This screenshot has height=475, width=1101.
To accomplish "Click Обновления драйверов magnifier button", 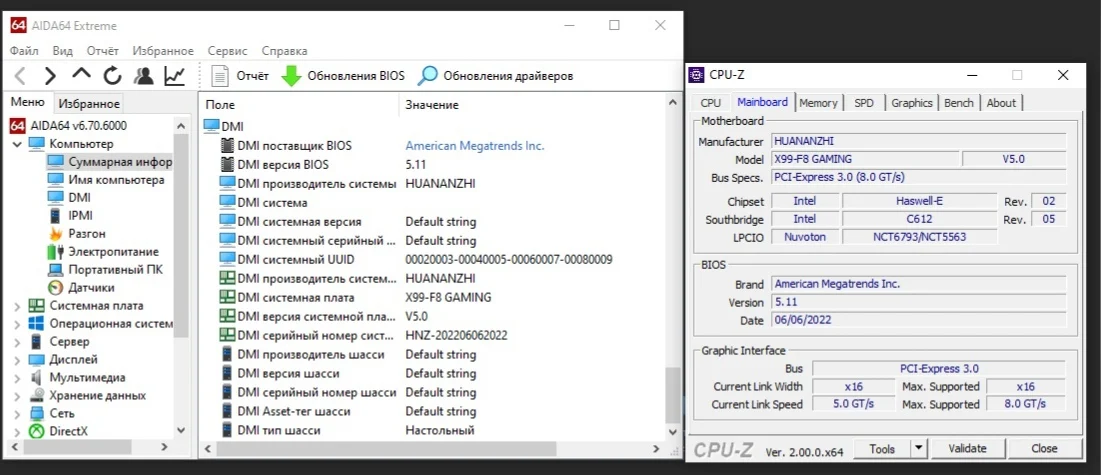I will click(495, 76).
